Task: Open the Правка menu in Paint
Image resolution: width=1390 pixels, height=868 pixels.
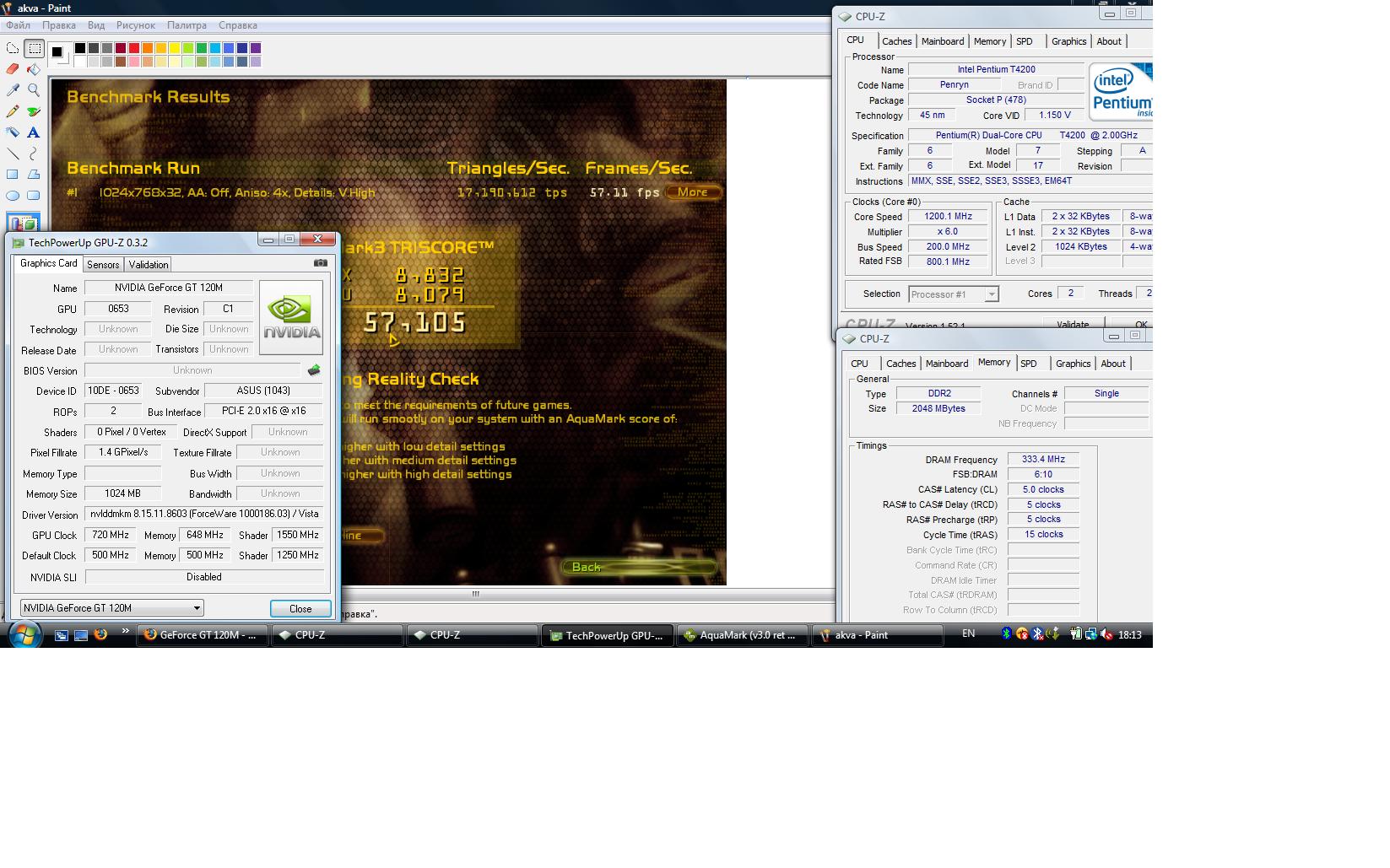Action: point(59,25)
